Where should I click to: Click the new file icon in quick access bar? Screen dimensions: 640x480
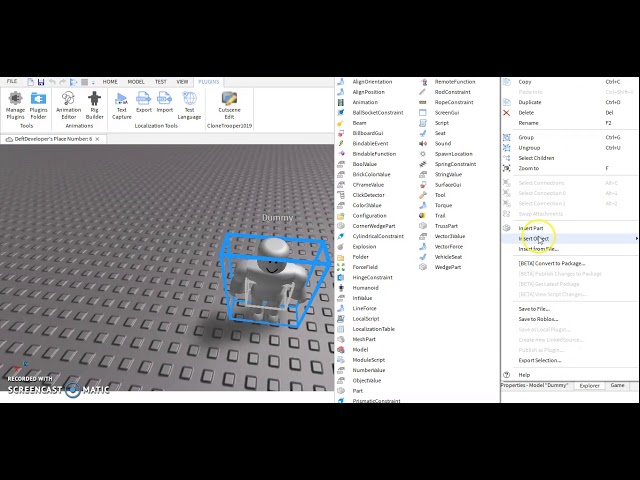[31, 82]
